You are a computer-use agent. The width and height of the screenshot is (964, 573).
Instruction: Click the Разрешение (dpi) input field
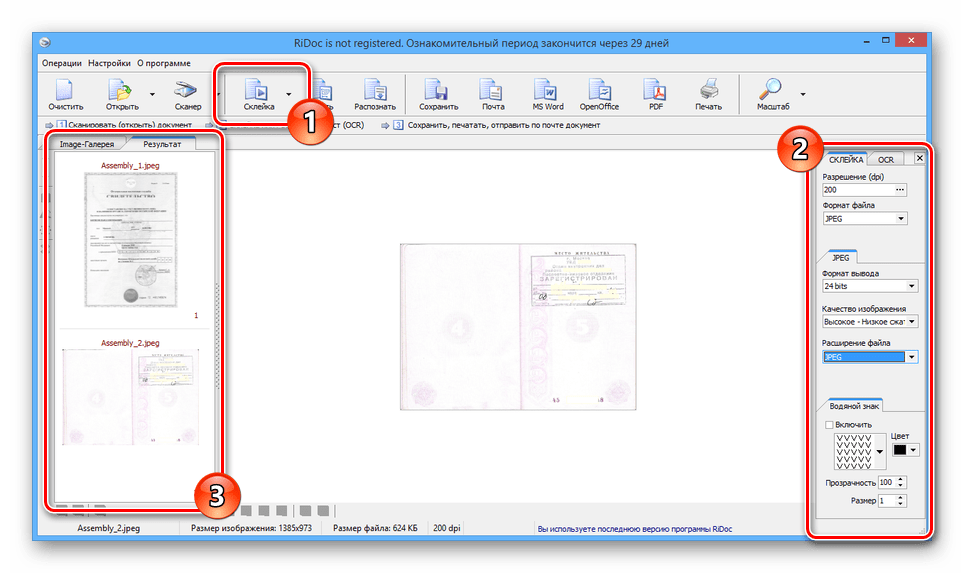(857, 189)
